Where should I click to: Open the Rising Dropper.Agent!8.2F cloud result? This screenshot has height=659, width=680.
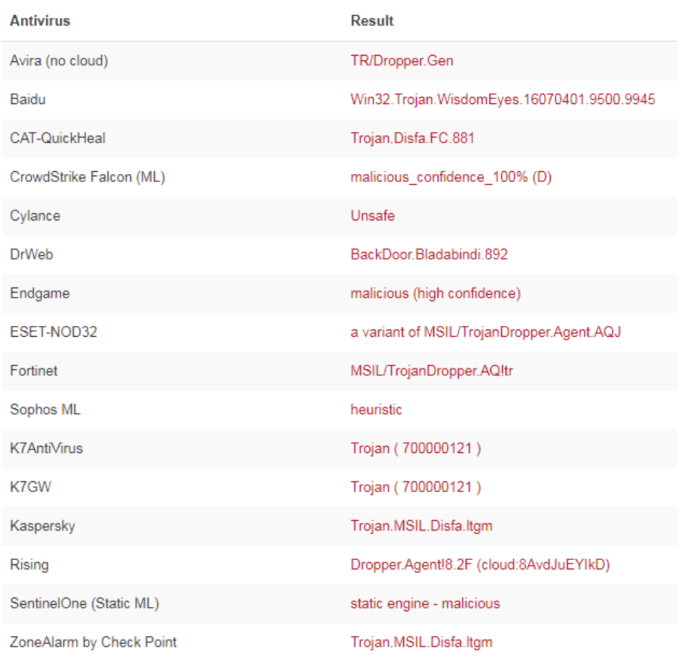pyautogui.click(x=480, y=565)
